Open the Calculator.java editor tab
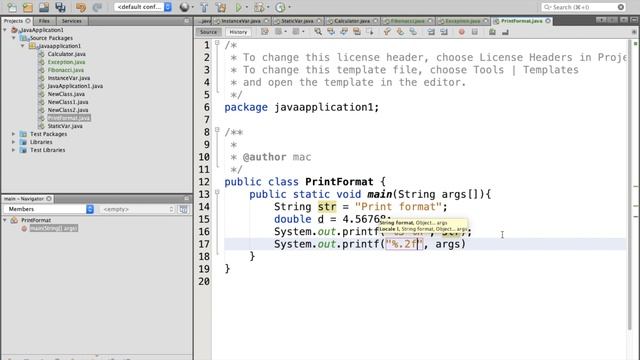The image size is (640, 360). click(x=352, y=21)
